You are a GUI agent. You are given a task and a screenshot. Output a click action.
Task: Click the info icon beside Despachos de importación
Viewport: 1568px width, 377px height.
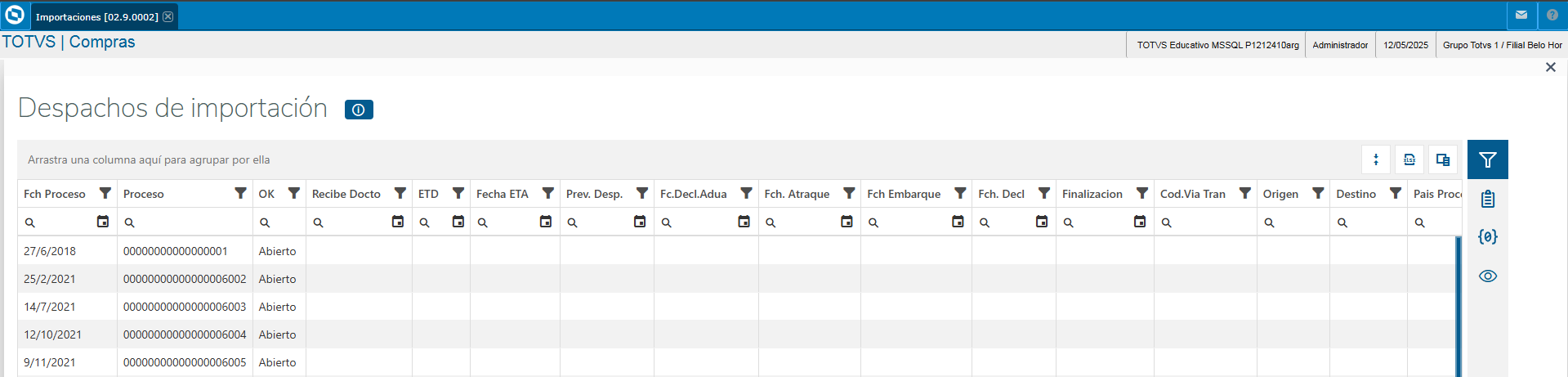pos(359,110)
